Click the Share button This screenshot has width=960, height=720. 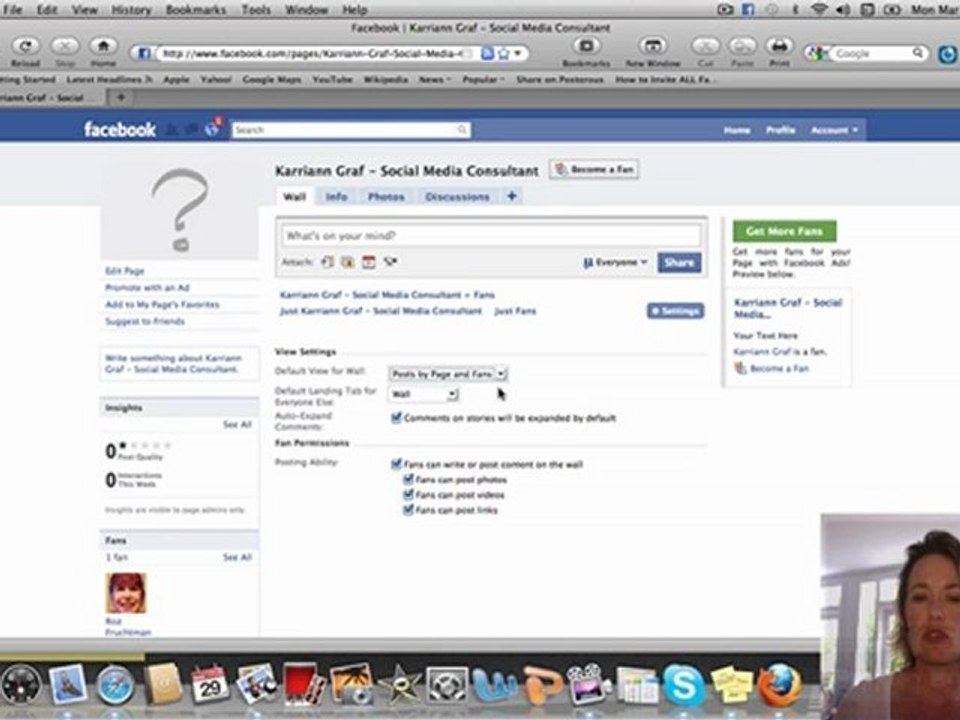[679, 262]
